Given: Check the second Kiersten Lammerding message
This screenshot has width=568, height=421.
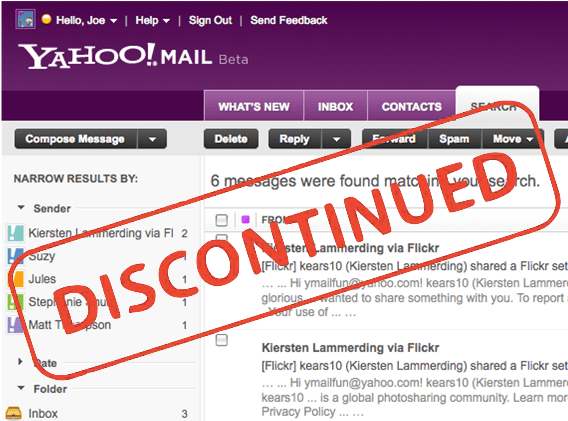Looking at the screenshot, I should click(221, 340).
